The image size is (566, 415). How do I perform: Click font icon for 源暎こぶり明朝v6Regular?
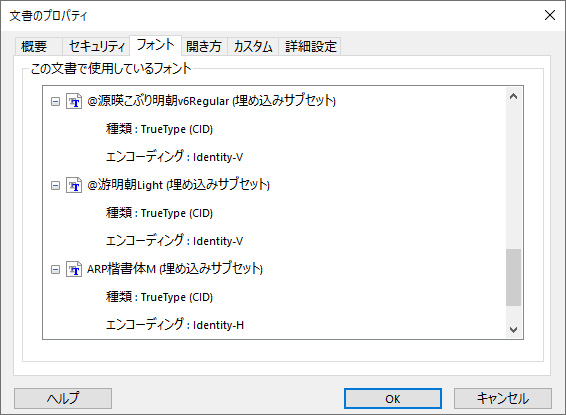pyautogui.click(x=74, y=101)
